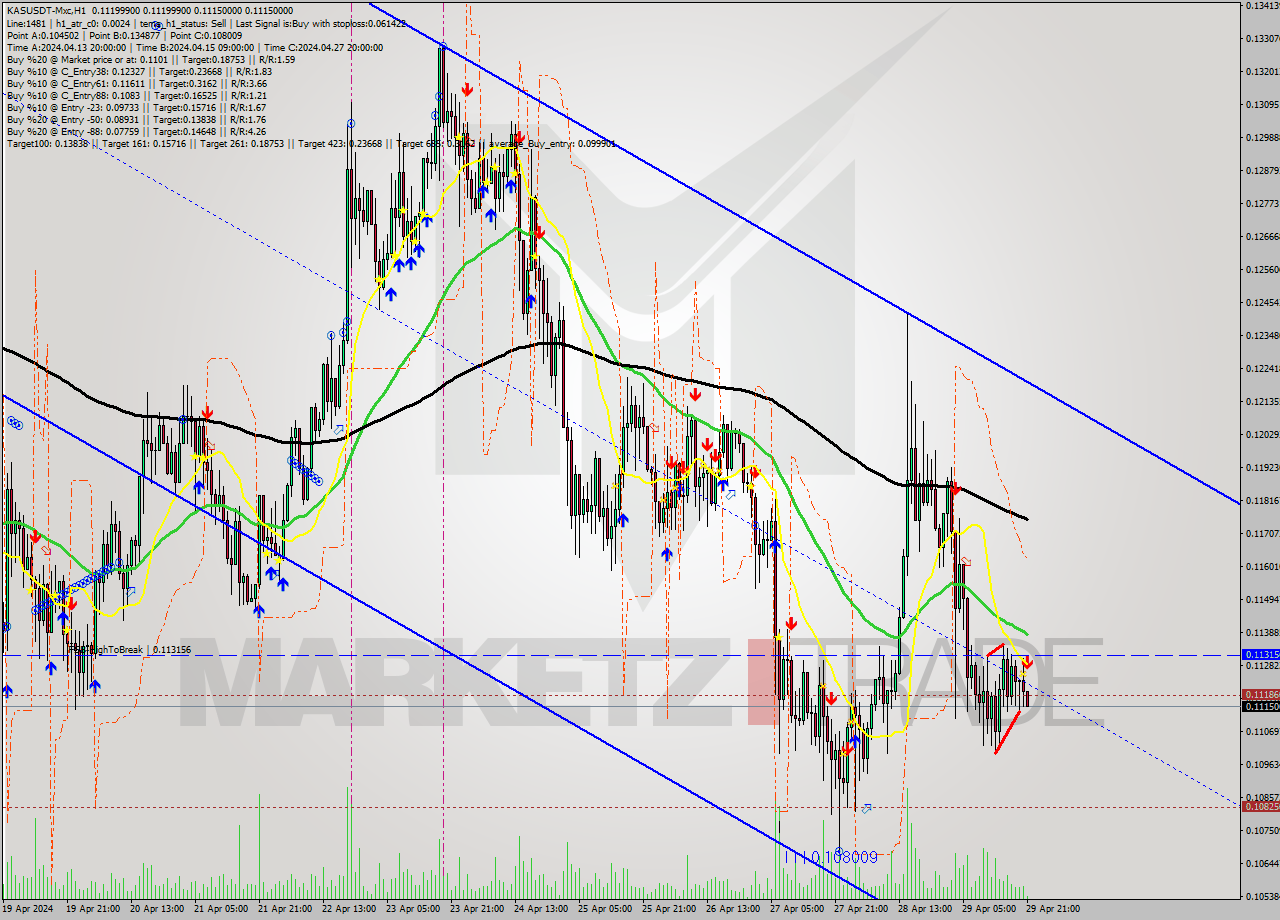Click the KASUSDT-Mxc,H1 symbol title
The width and height of the screenshot is (1280, 920).
44,10
